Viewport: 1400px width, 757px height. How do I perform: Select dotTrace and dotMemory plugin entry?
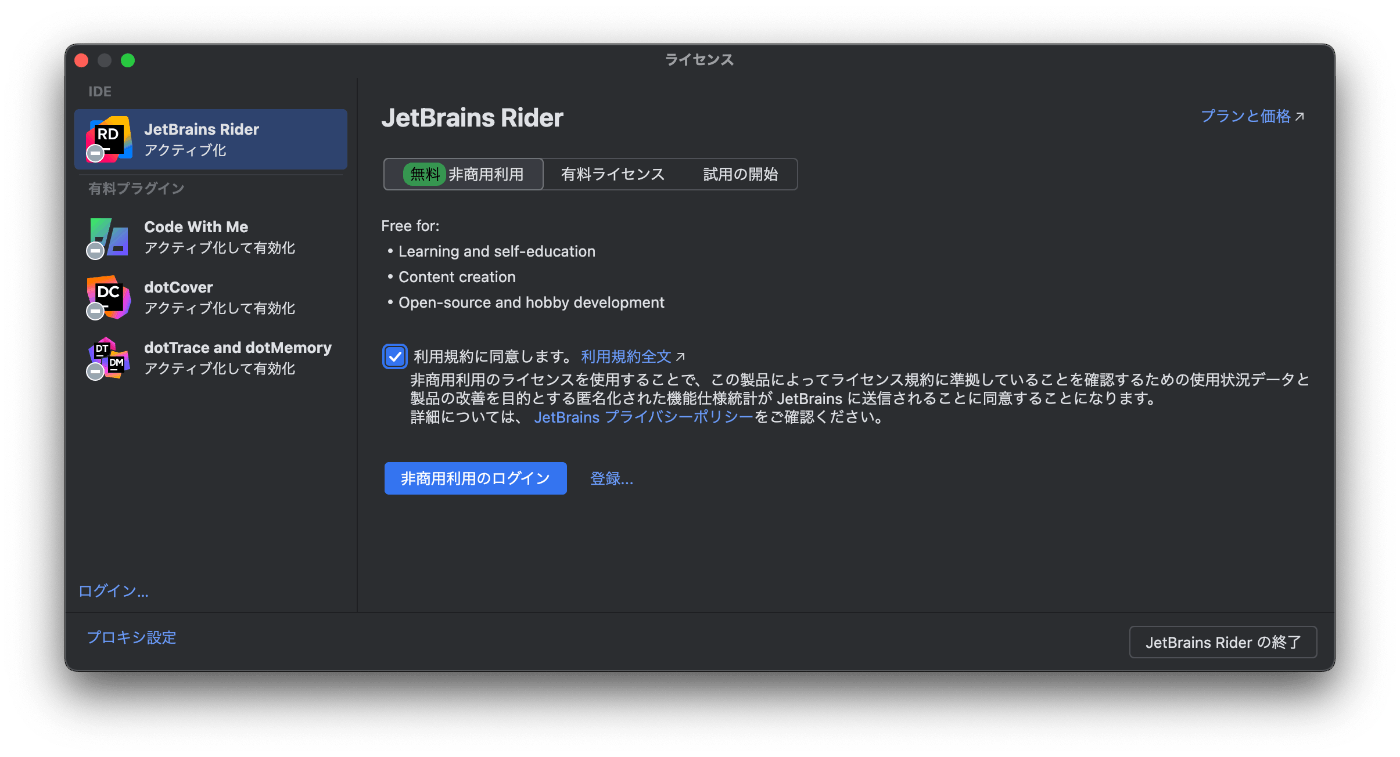[211, 358]
